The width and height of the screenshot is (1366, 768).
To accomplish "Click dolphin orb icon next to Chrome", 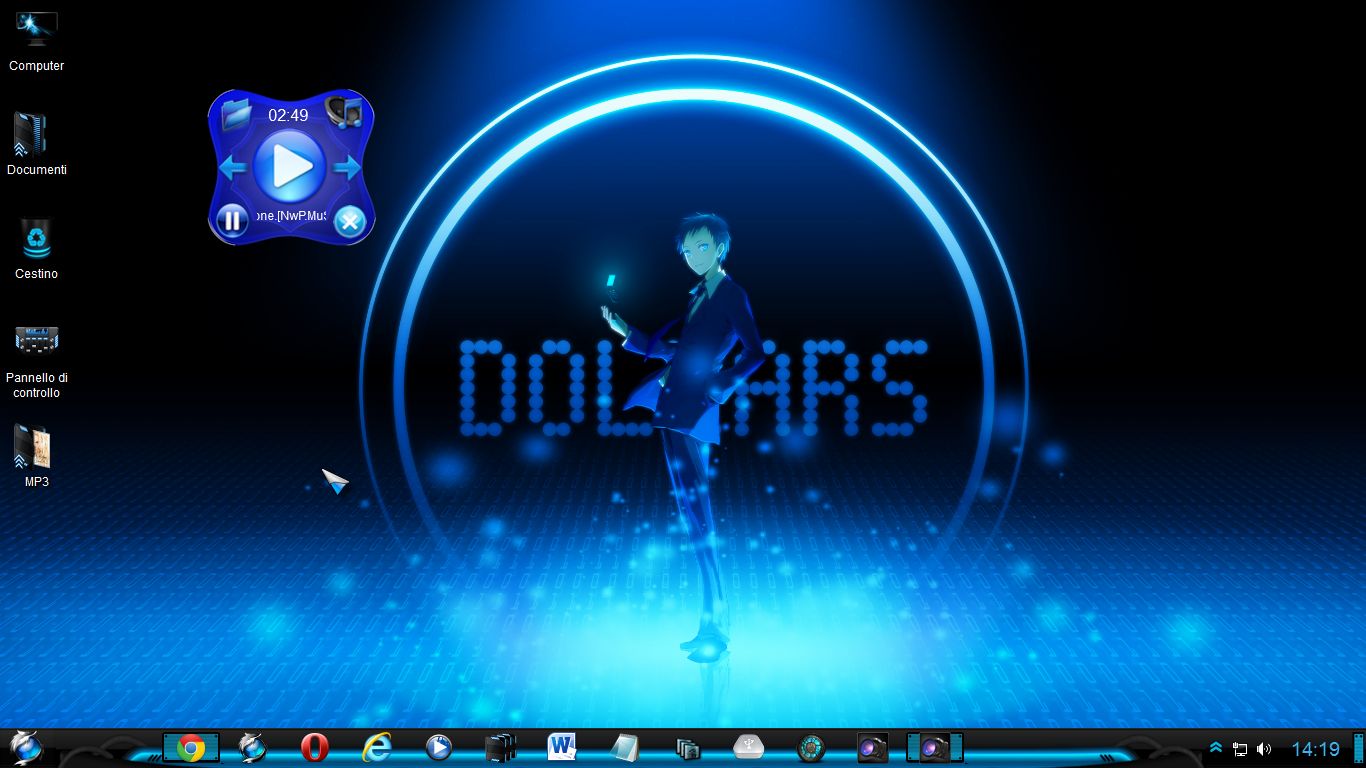I will (x=252, y=747).
